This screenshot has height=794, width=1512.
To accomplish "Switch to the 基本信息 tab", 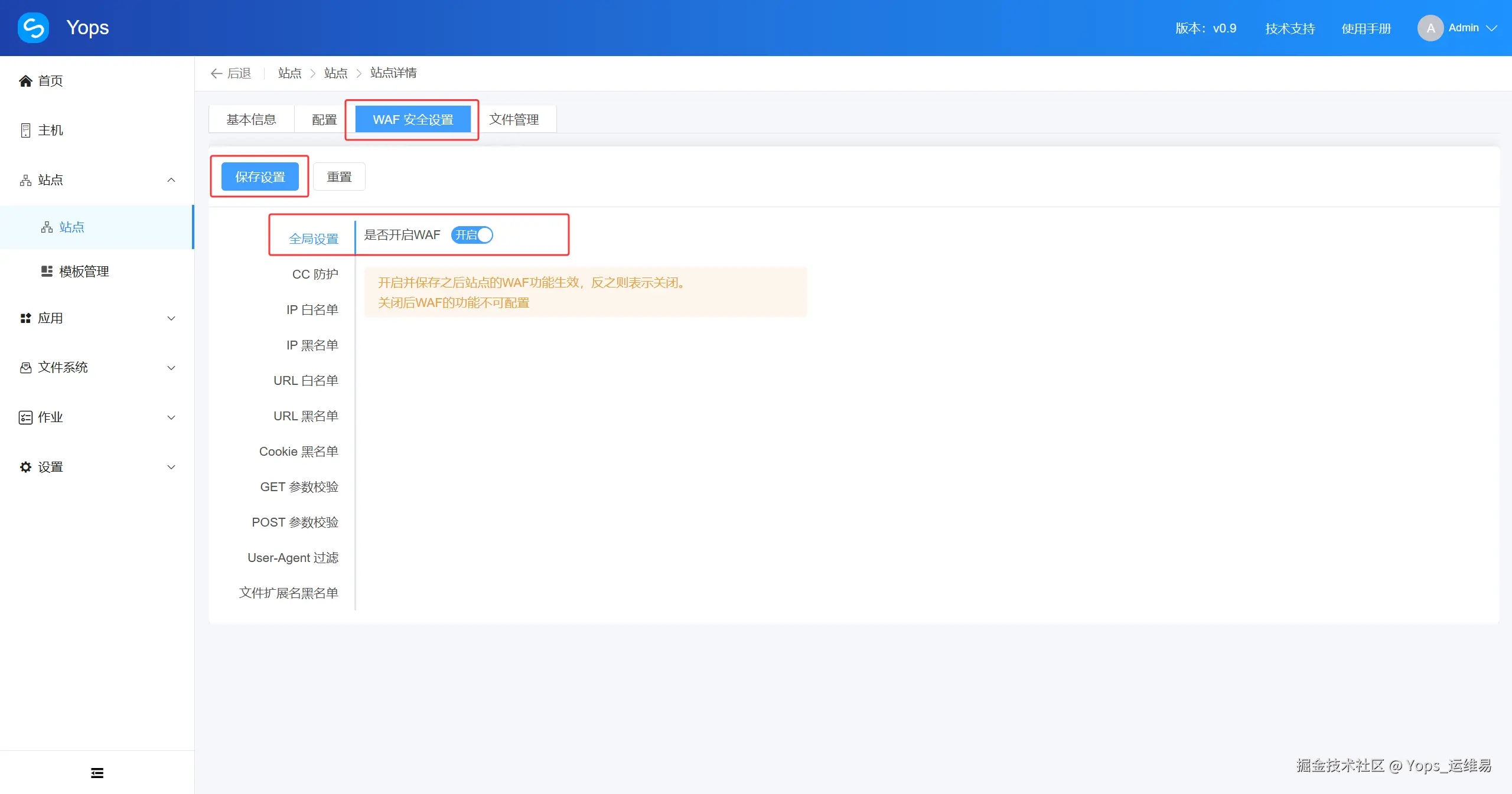I will 251,119.
